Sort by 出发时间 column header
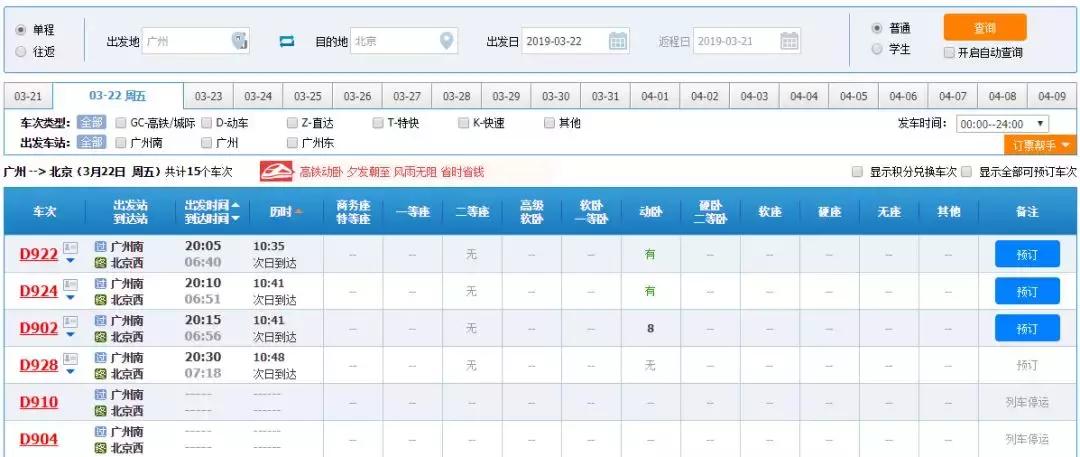Image resolution: width=1080 pixels, height=457 pixels. [212, 205]
